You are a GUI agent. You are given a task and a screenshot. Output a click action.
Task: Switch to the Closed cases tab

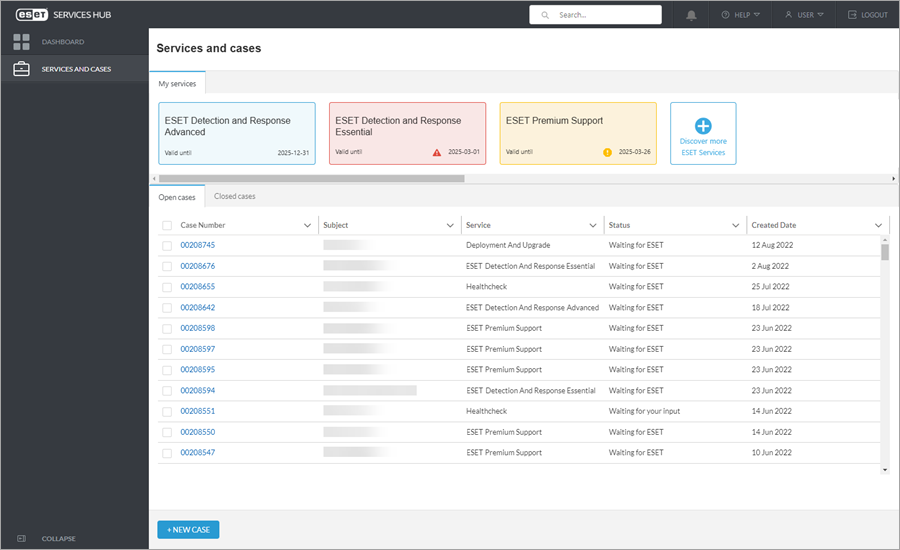(x=235, y=196)
